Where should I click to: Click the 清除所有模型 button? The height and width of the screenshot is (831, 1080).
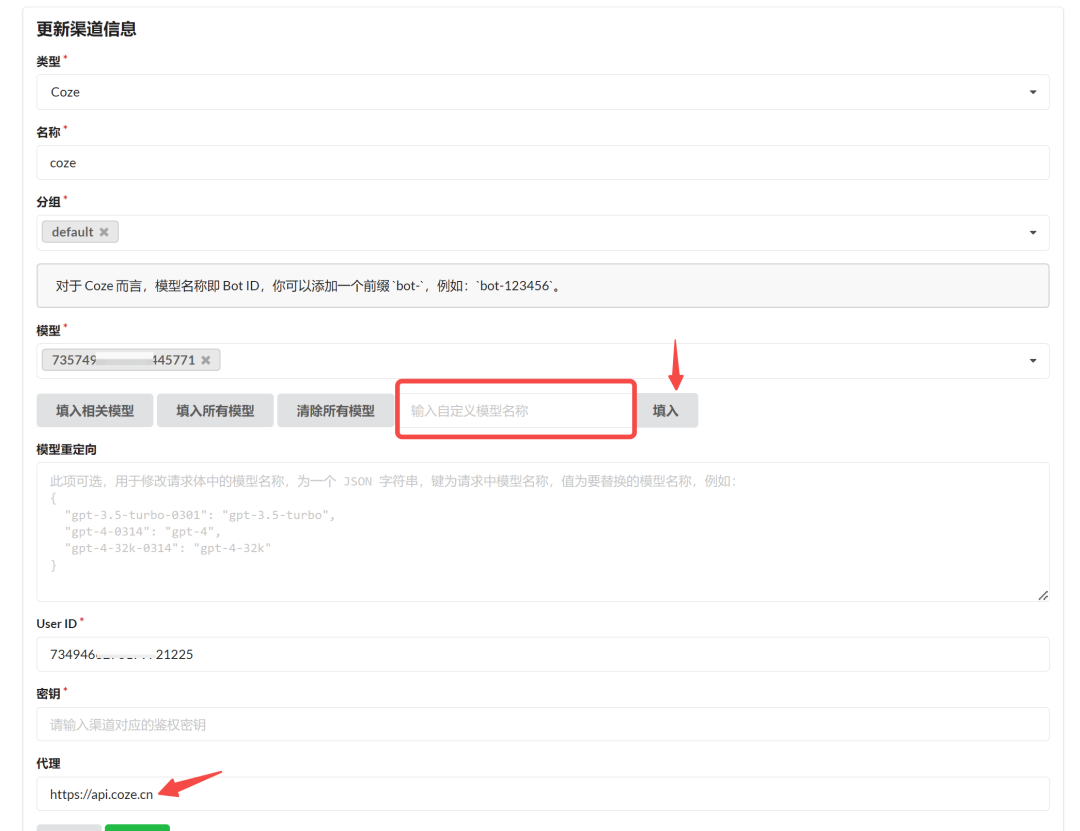point(335,411)
